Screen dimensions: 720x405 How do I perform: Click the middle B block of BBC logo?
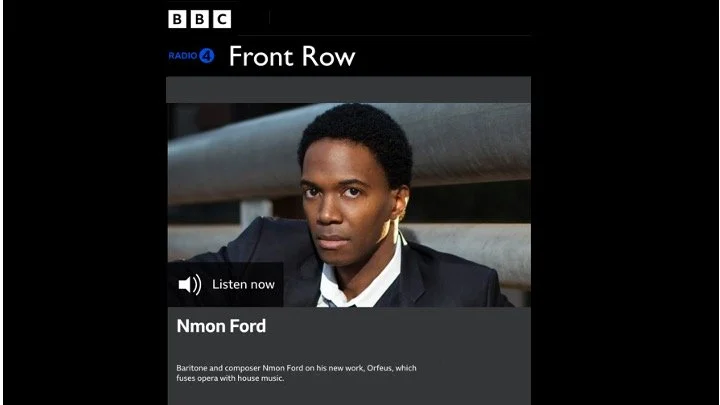(x=200, y=19)
